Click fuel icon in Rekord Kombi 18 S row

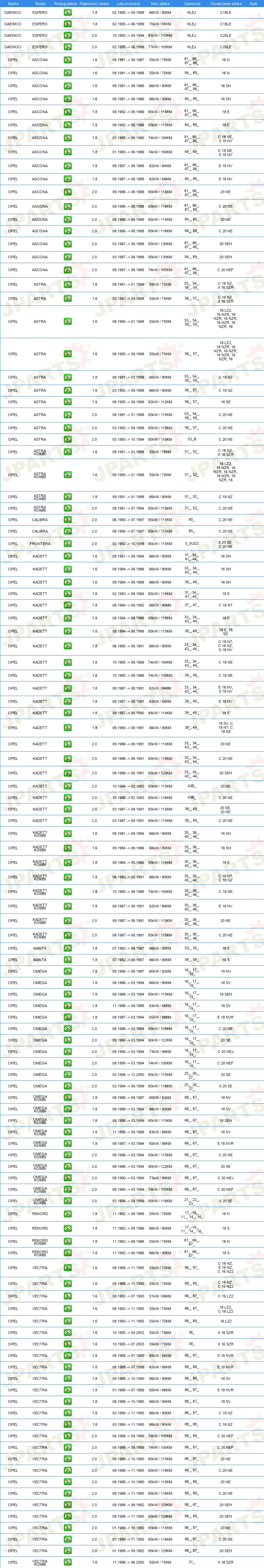click(x=68, y=1253)
